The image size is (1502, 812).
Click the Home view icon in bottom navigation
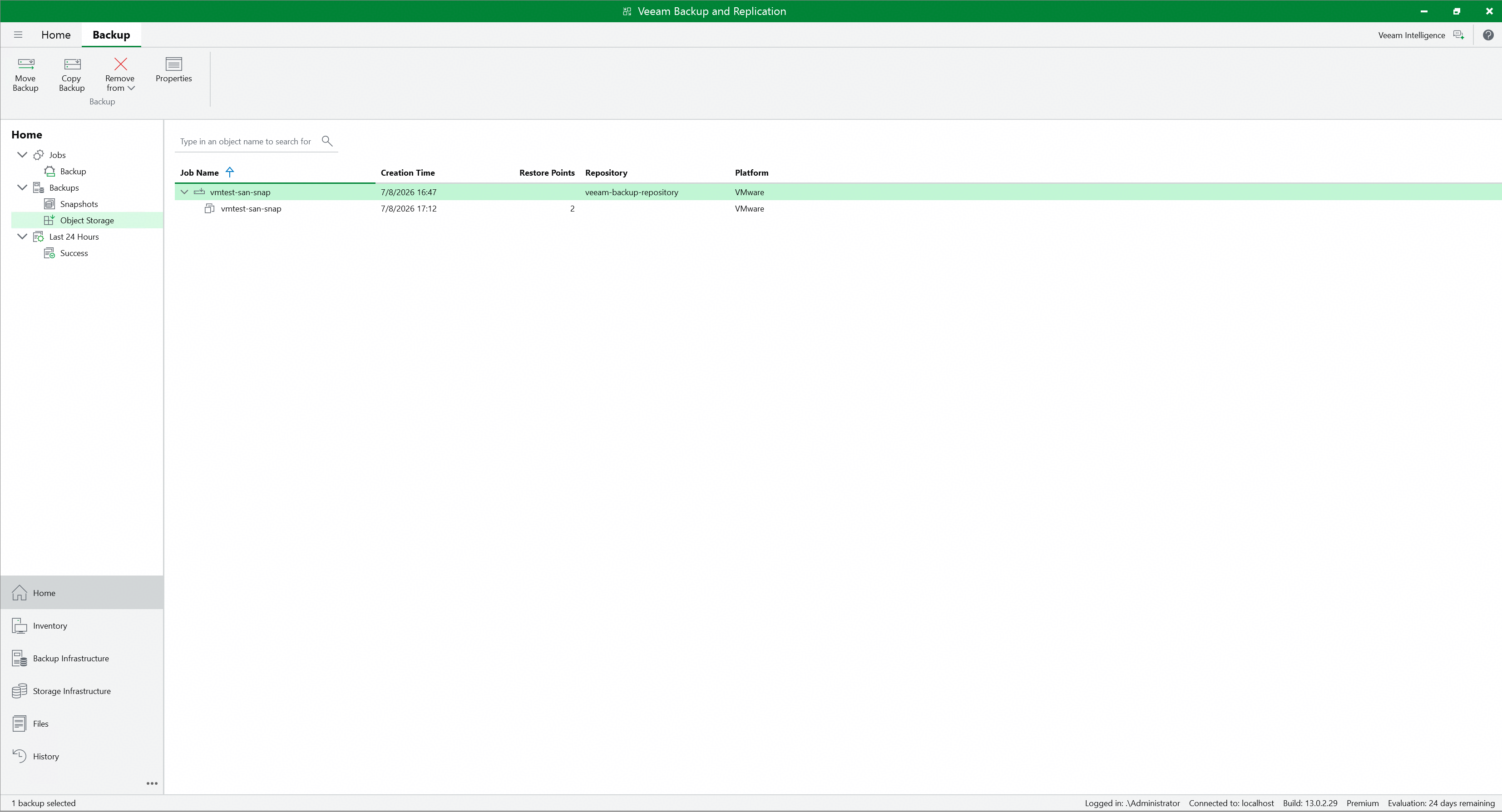[19, 593]
